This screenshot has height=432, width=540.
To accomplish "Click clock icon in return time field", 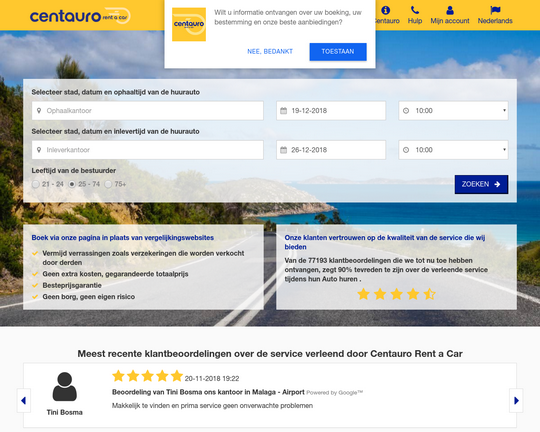I will [406, 150].
